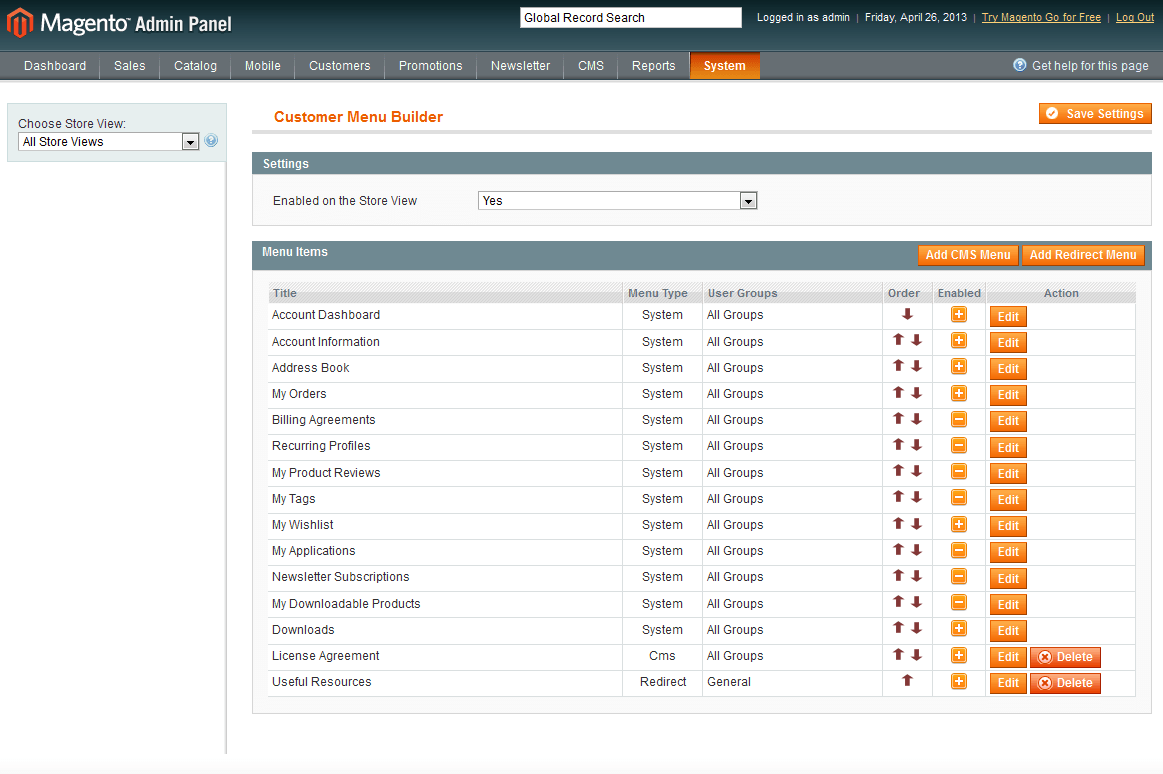Move My Wishlist up arrow
The width and height of the screenshot is (1163, 774).
[898, 523]
